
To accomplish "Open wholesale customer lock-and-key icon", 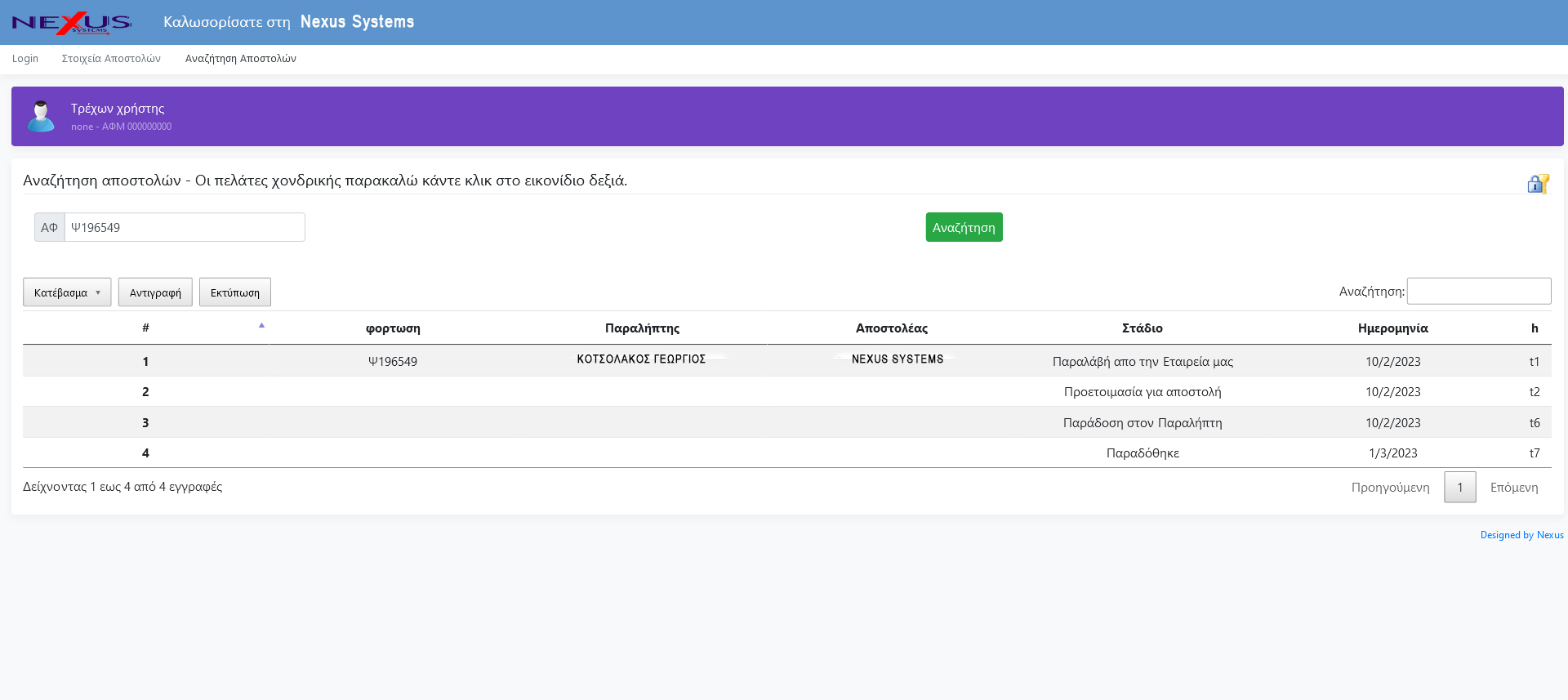I will click(1538, 184).
